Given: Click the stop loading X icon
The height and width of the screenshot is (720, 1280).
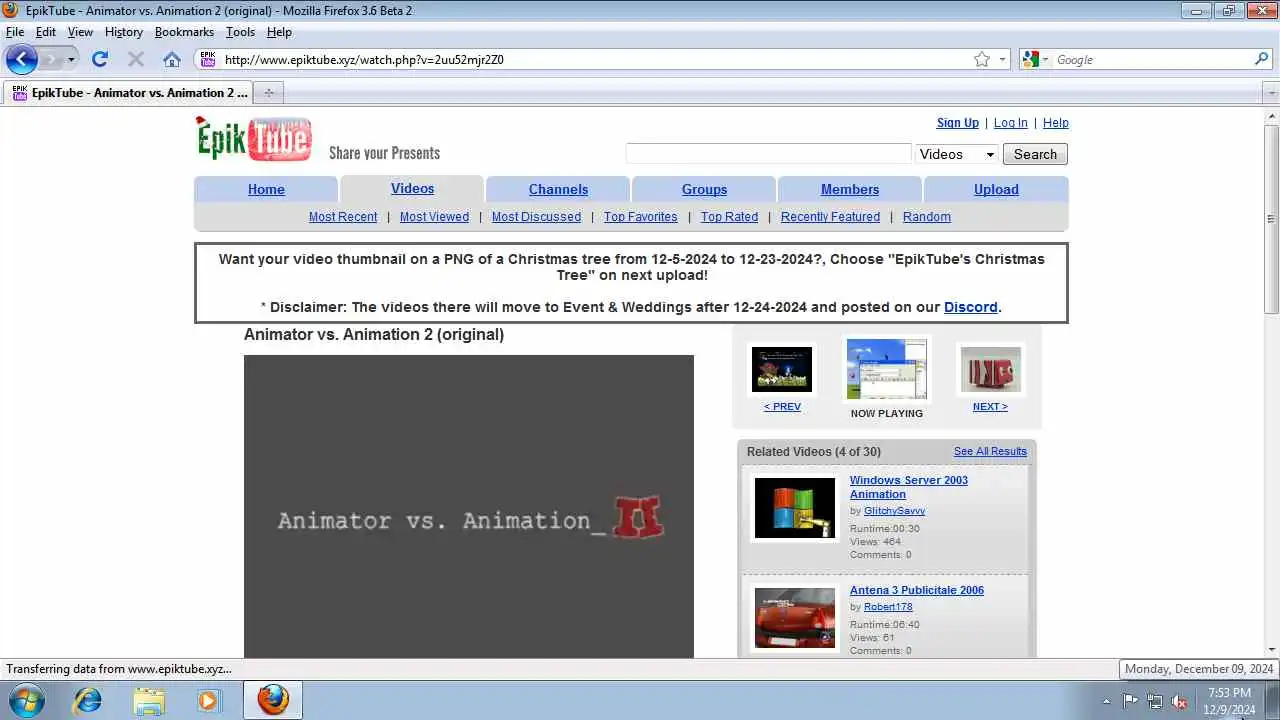Looking at the screenshot, I should (x=136, y=59).
